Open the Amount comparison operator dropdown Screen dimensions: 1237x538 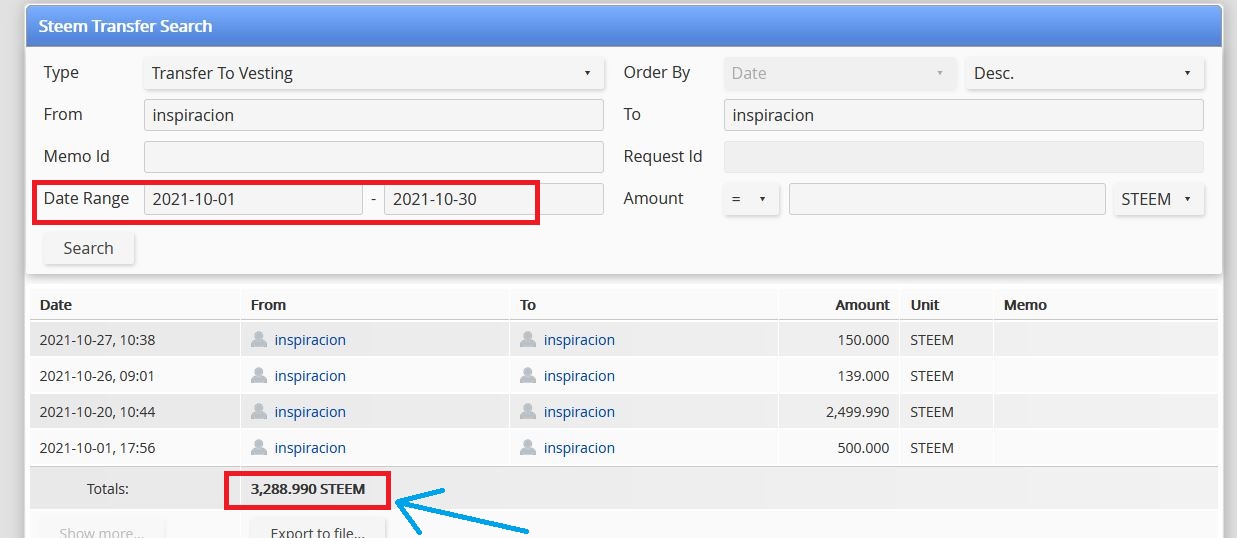pos(751,199)
